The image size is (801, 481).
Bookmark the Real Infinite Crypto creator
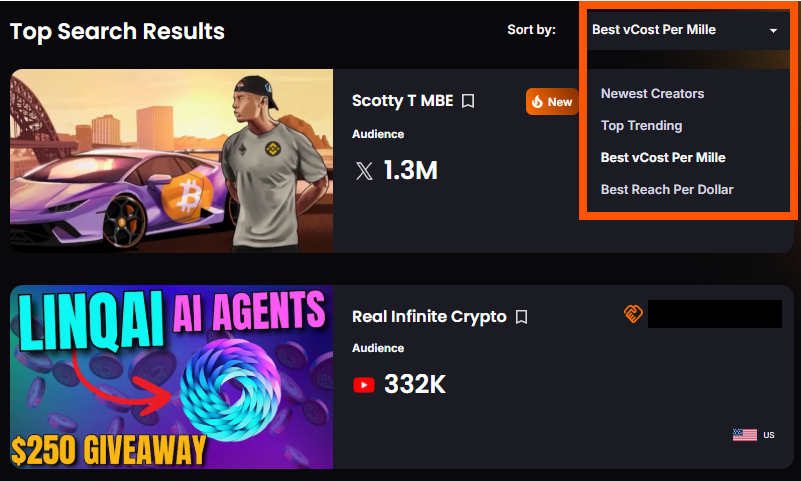click(521, 317)
